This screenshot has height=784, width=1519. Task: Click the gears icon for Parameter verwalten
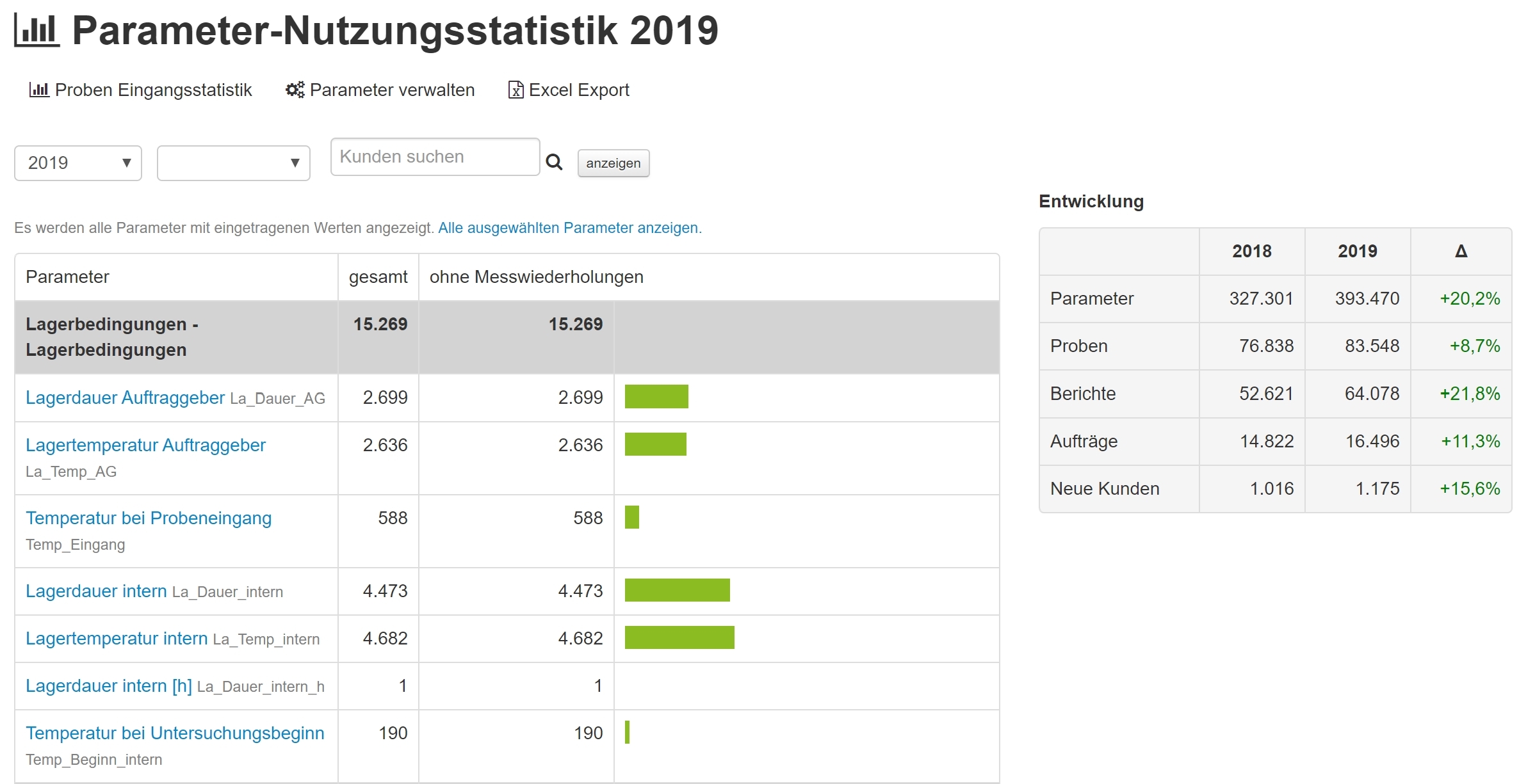(x=295, y=90)
